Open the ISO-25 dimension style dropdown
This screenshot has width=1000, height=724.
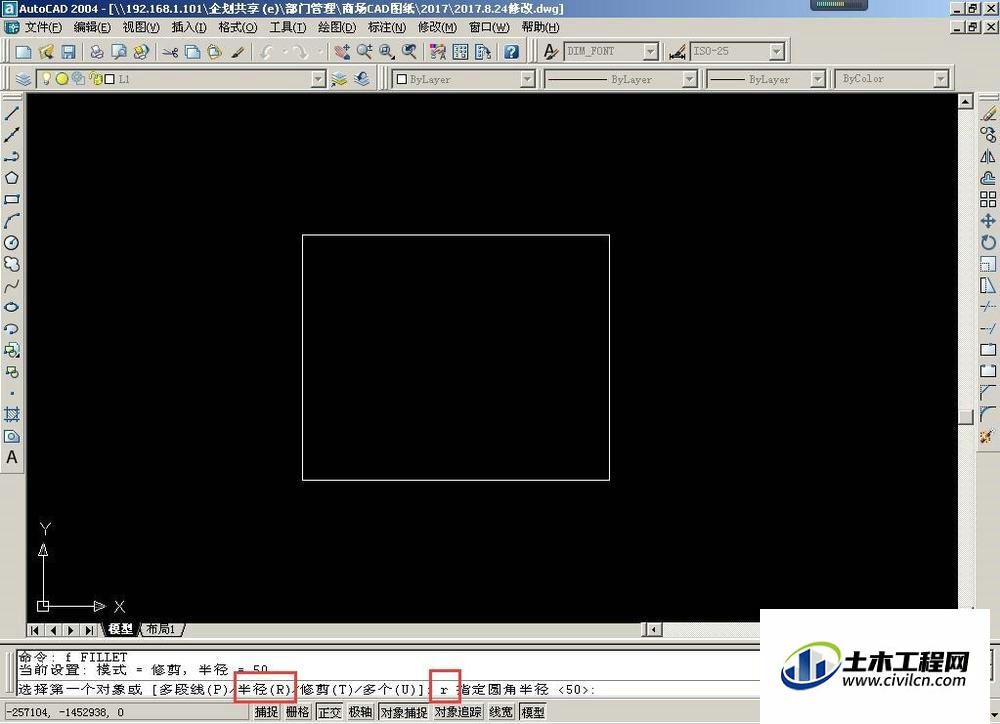click(776, 52)
